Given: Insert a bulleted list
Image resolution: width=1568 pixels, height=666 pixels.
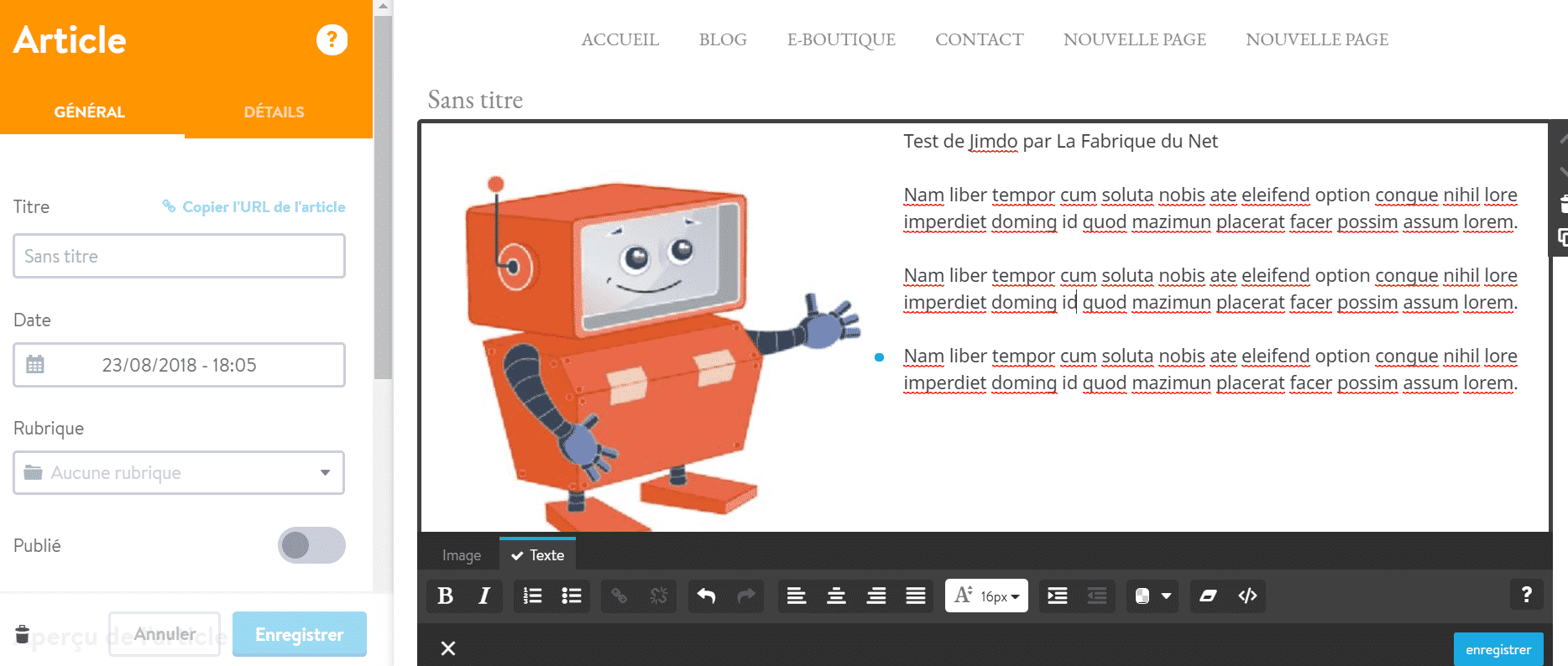Looking at the screenshot, I should (x=572, y=596).
